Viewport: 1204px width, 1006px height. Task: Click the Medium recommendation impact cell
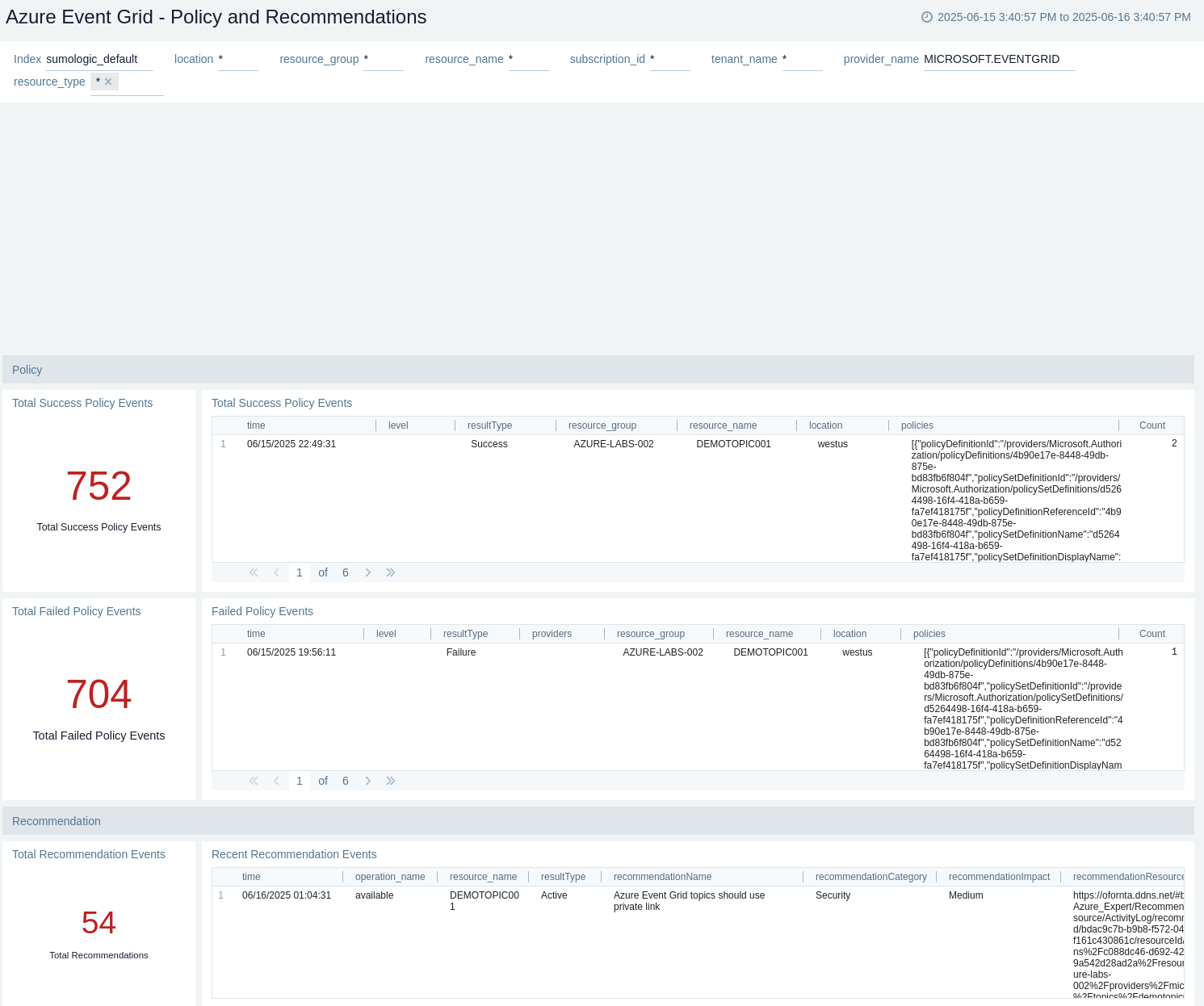pyautogui.click(x=966, y=895)
